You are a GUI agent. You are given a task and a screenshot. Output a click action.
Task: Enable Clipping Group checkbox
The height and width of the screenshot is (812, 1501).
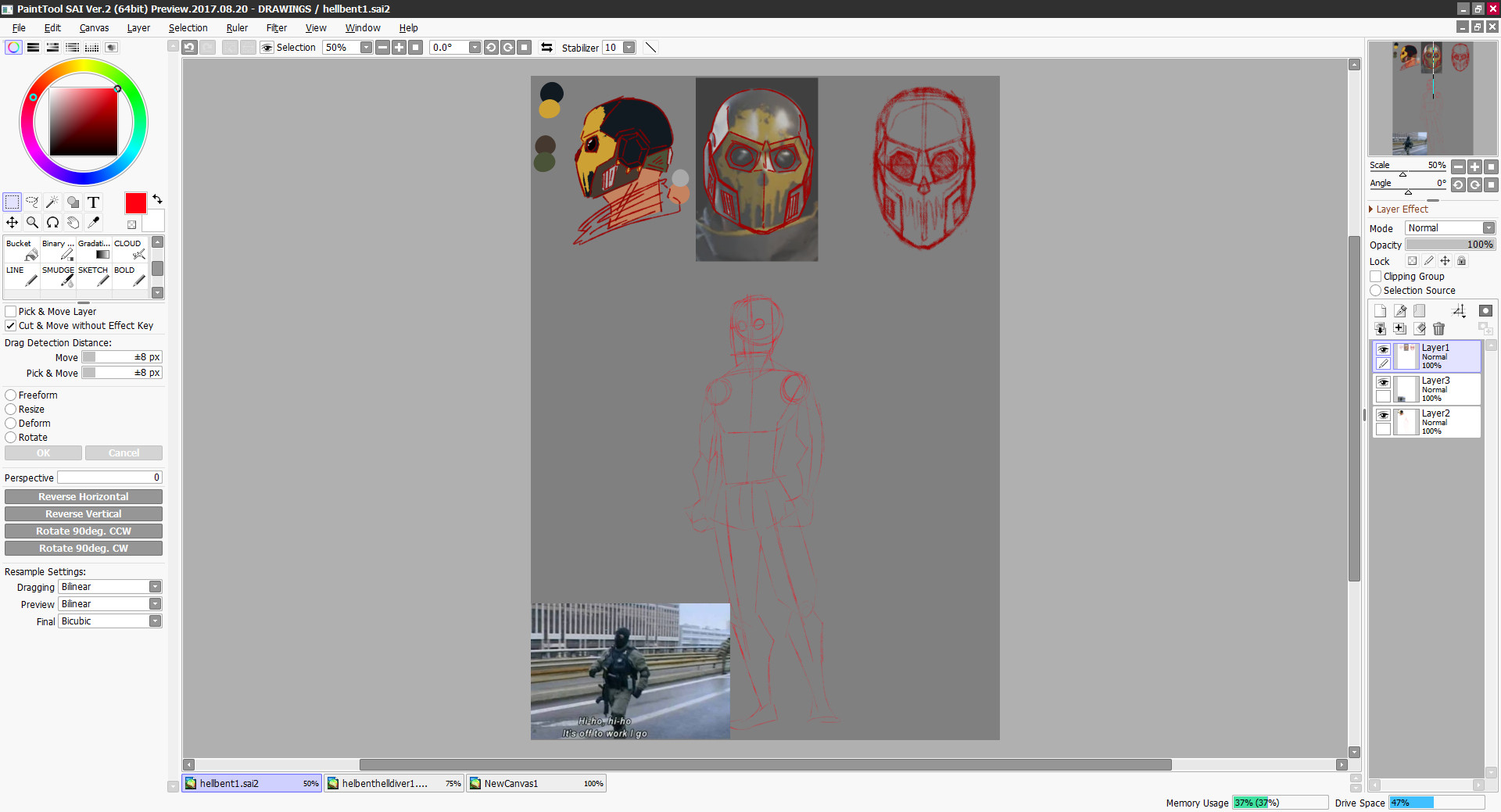point(1376,277)
